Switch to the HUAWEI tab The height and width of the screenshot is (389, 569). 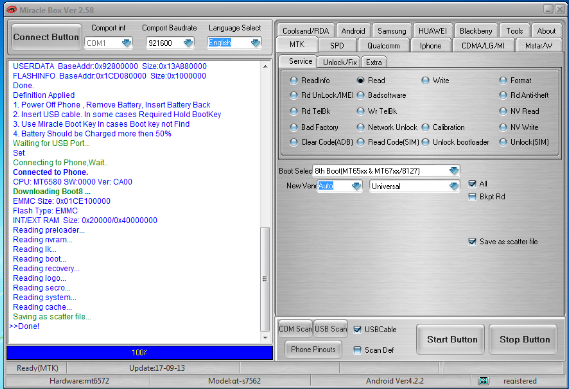[433, 31]
